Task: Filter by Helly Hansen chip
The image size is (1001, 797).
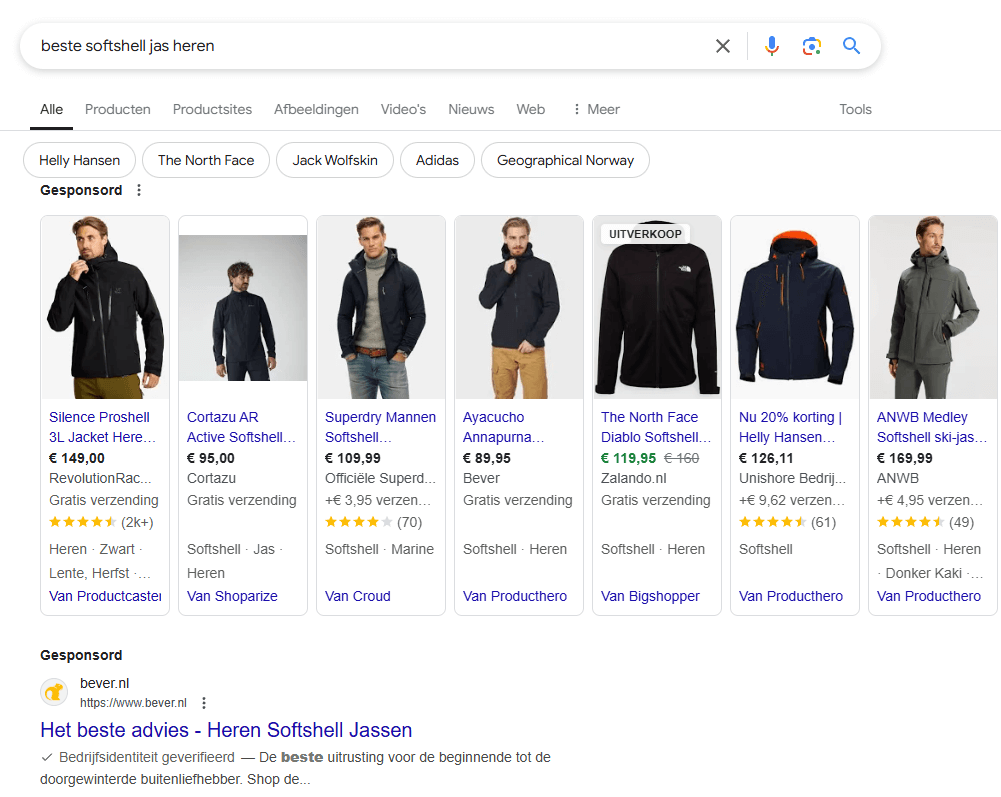Action: [x=79, y=160]
